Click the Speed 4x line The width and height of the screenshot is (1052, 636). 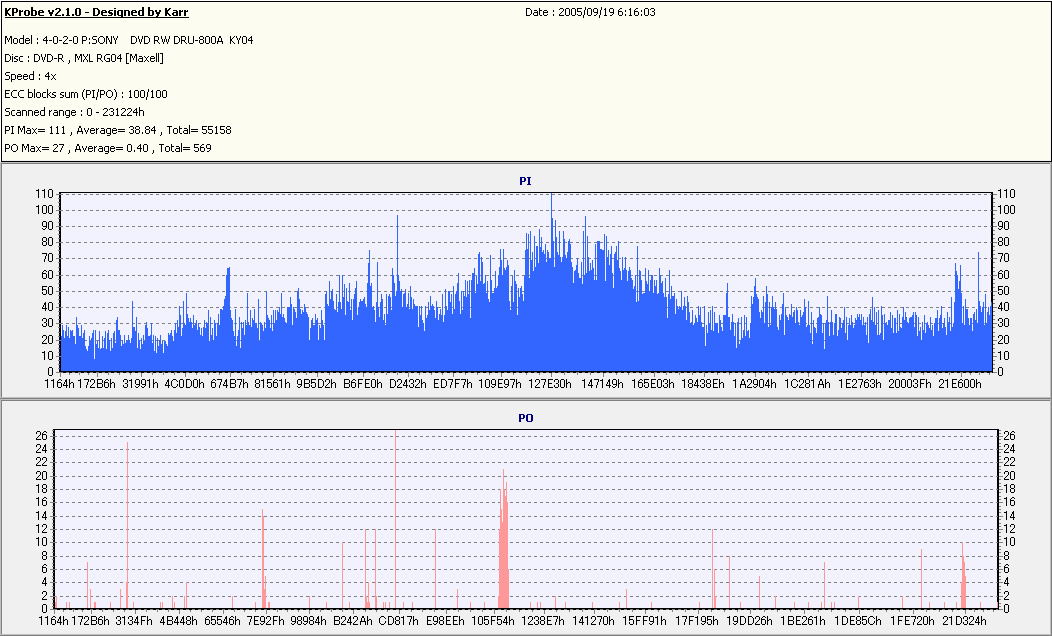(x=30, y=76)
